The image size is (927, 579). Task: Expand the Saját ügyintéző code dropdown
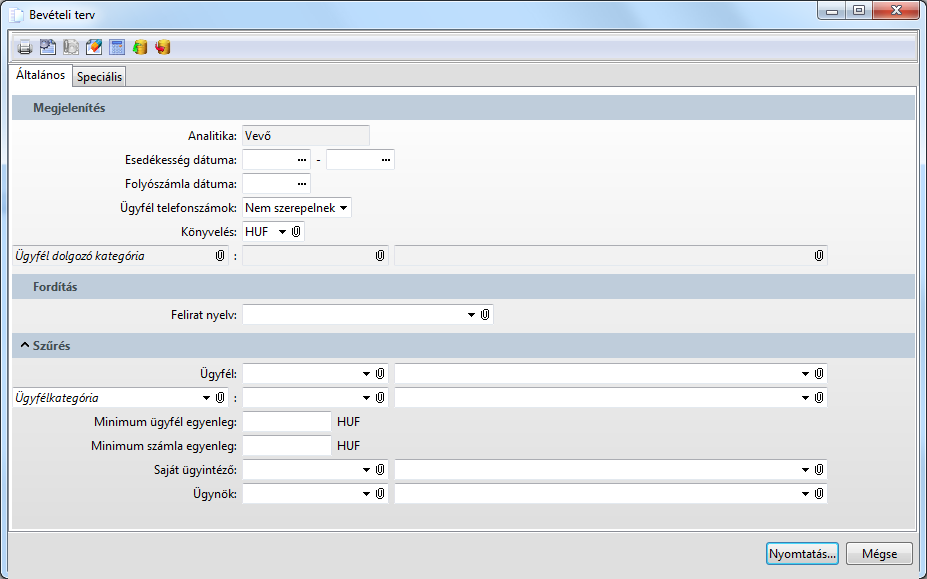pyautogui.click(x=366, y=470)
